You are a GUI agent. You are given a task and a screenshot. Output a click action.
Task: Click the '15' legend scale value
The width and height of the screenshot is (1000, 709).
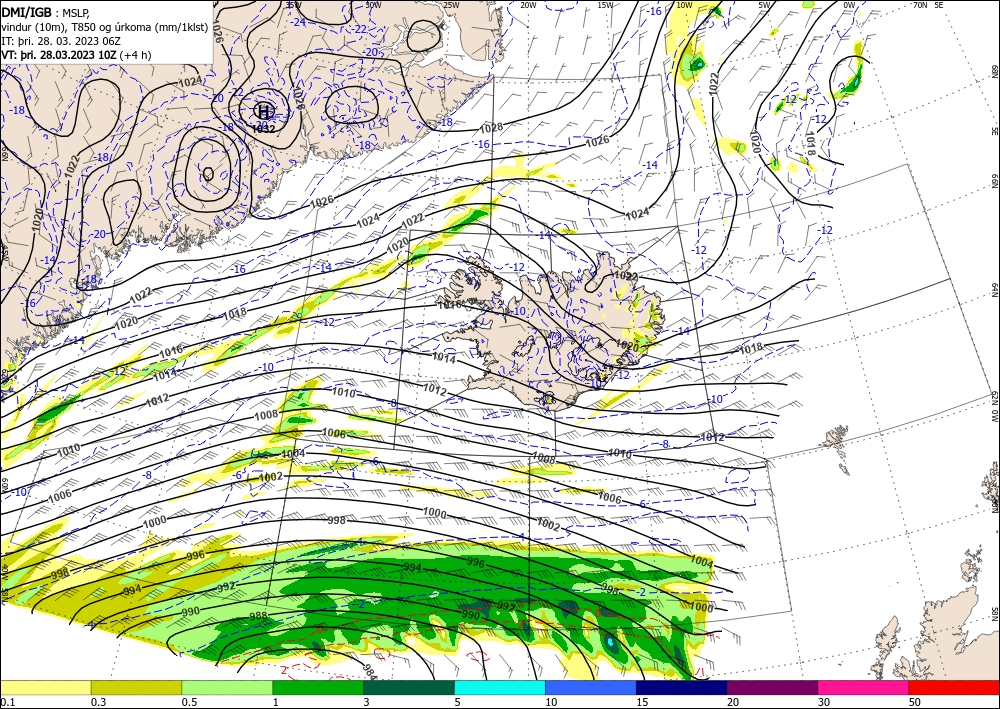tap(642, 702)
